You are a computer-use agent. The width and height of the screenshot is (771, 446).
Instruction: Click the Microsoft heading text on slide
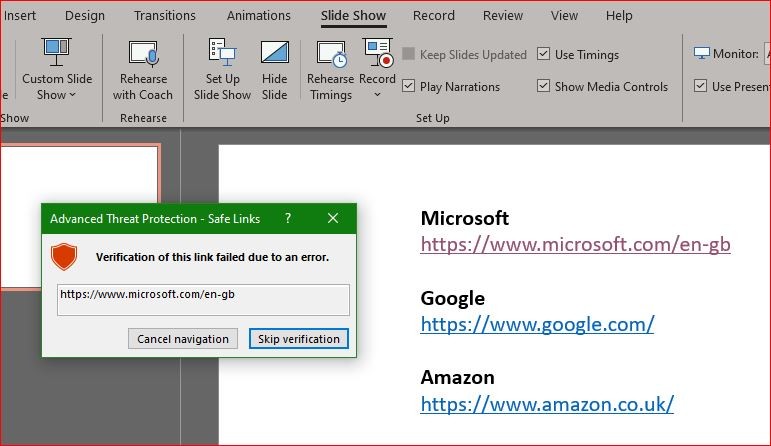(x=465, y=218)
